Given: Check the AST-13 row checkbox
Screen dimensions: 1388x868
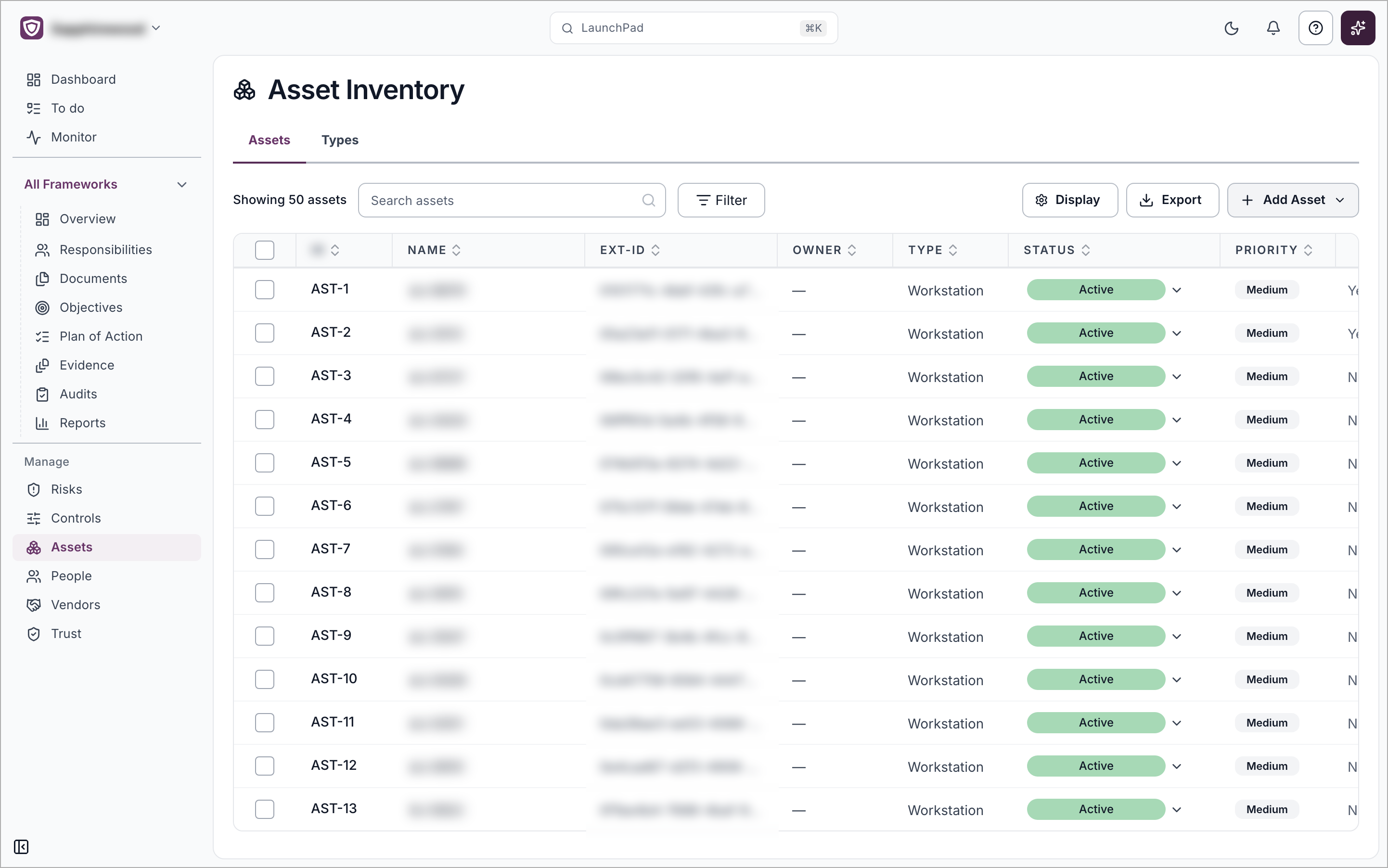Looking at the screenshot, I should [x=264, y=809].
